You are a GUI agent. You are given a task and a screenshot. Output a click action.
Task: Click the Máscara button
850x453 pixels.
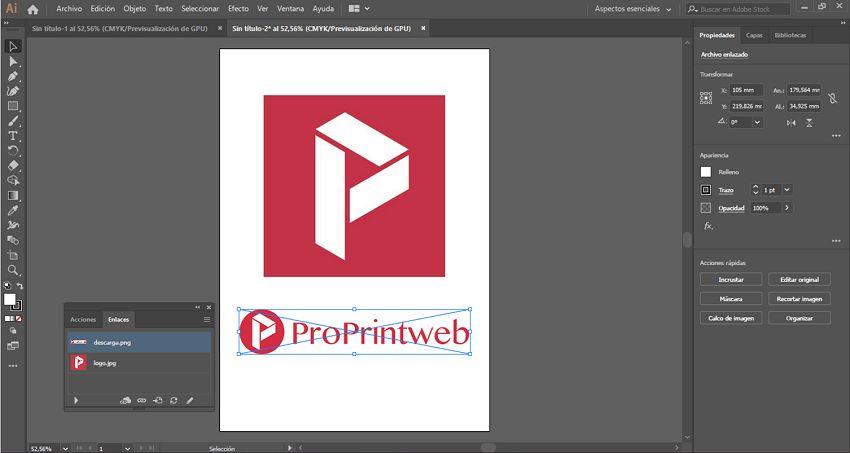731,299
